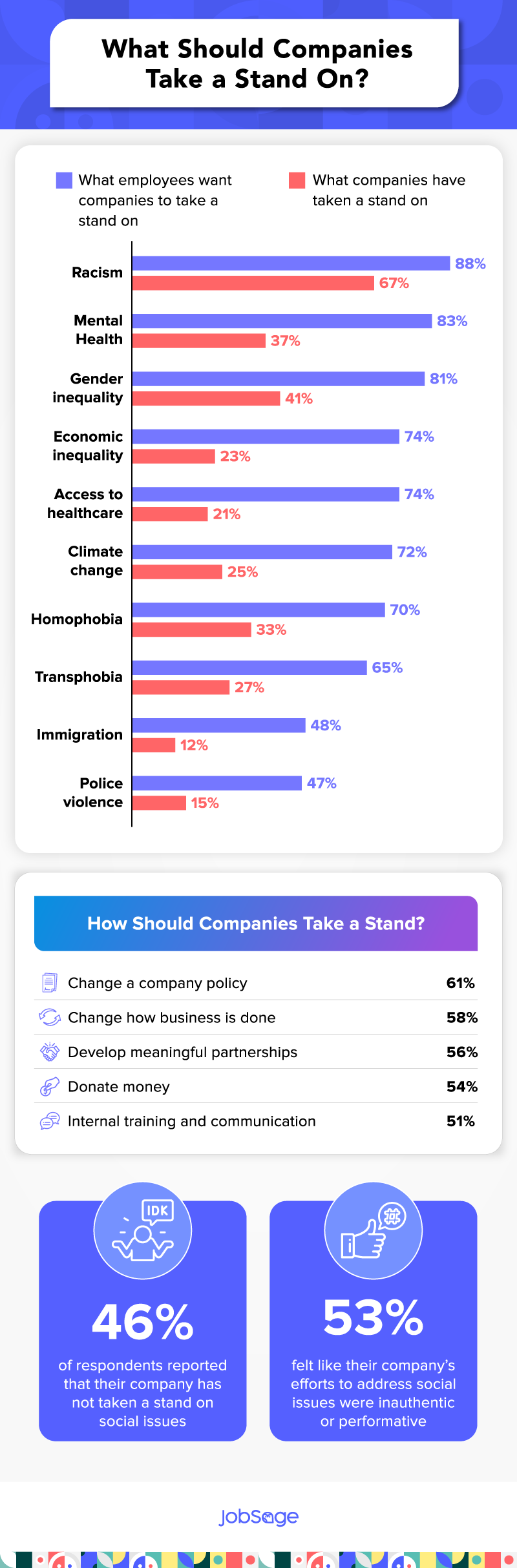This screenshot has height=1568, width=517.
Task: Click the Police violence label
Action: (93, 792)
